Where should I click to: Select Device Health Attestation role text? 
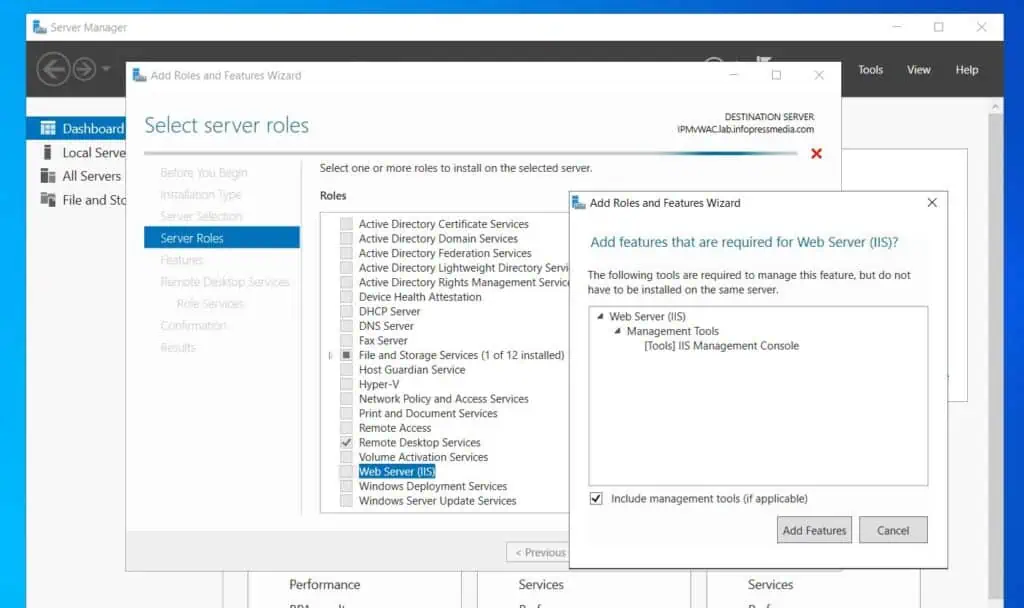click(420, 296)
